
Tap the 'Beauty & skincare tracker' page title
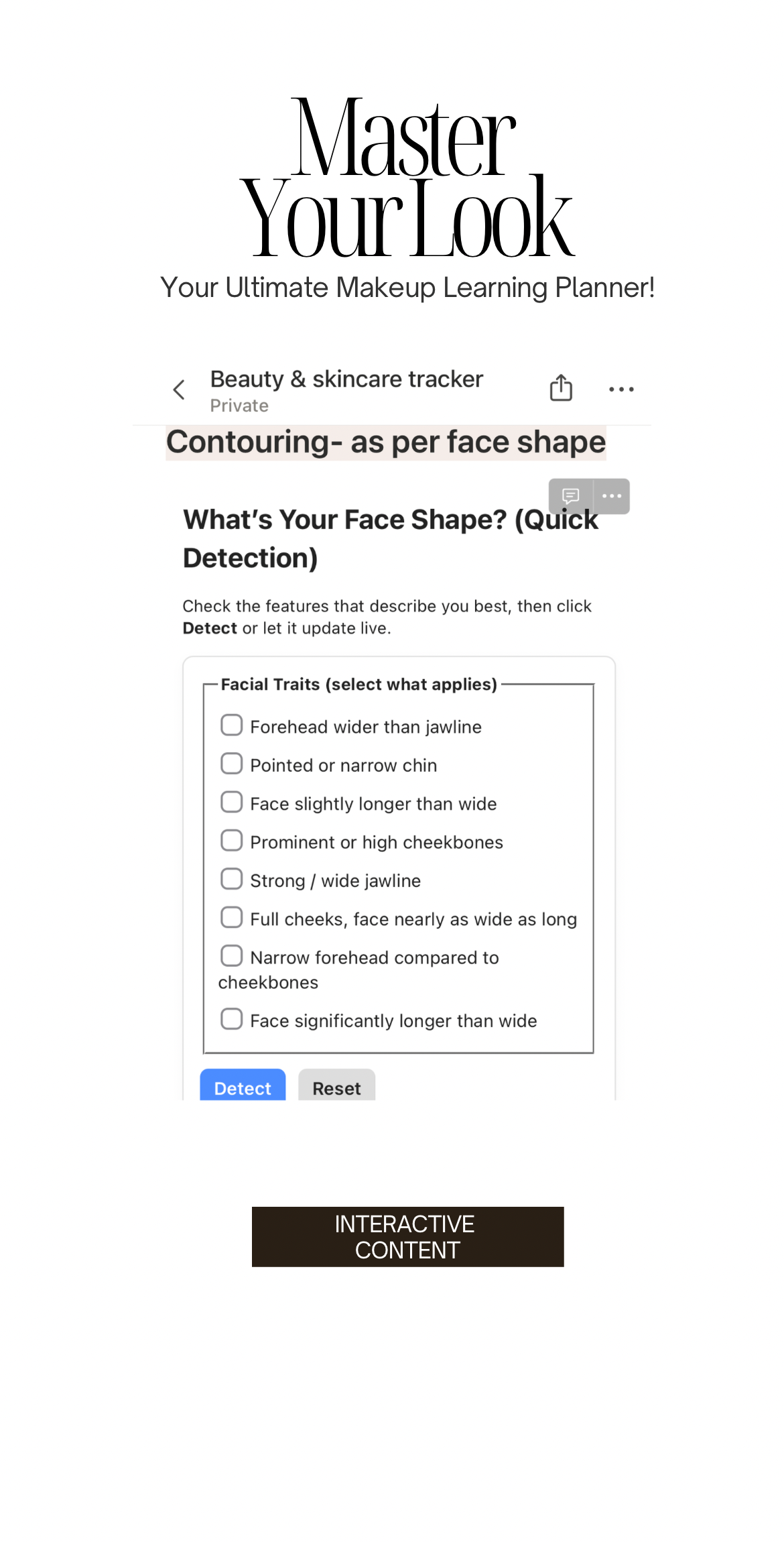click(x=346, y=379)
